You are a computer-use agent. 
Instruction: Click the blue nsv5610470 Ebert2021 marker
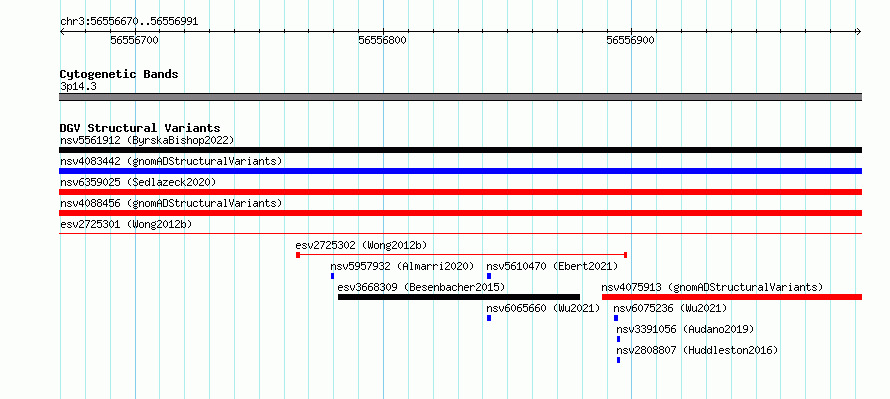pyautogui.click(x=489, y=276)
